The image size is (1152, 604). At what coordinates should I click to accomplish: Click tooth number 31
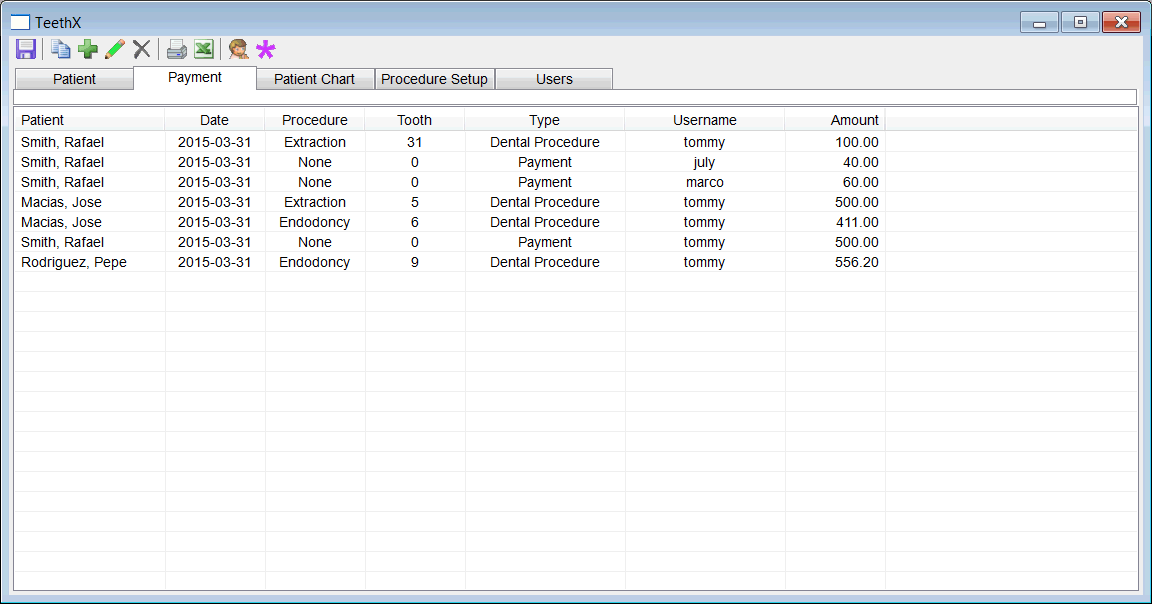tap(414, 142)
